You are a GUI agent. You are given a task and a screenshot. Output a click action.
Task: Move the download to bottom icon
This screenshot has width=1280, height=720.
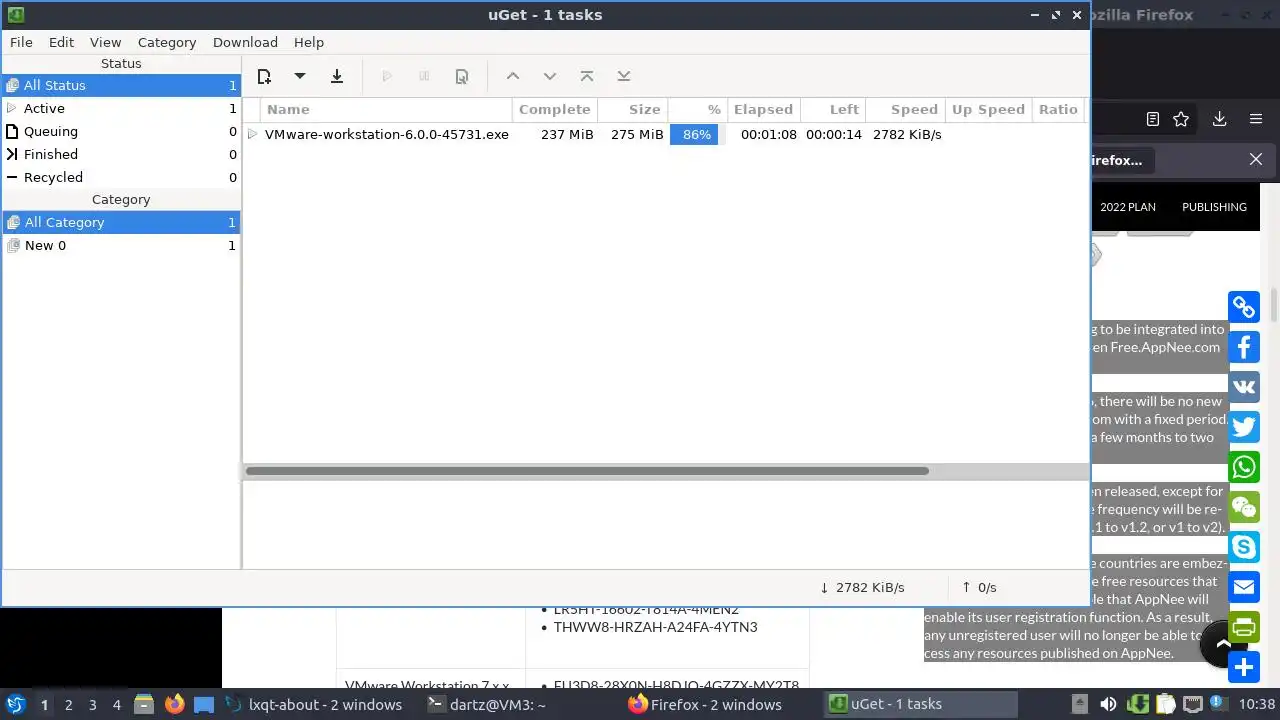coord(624,76)
